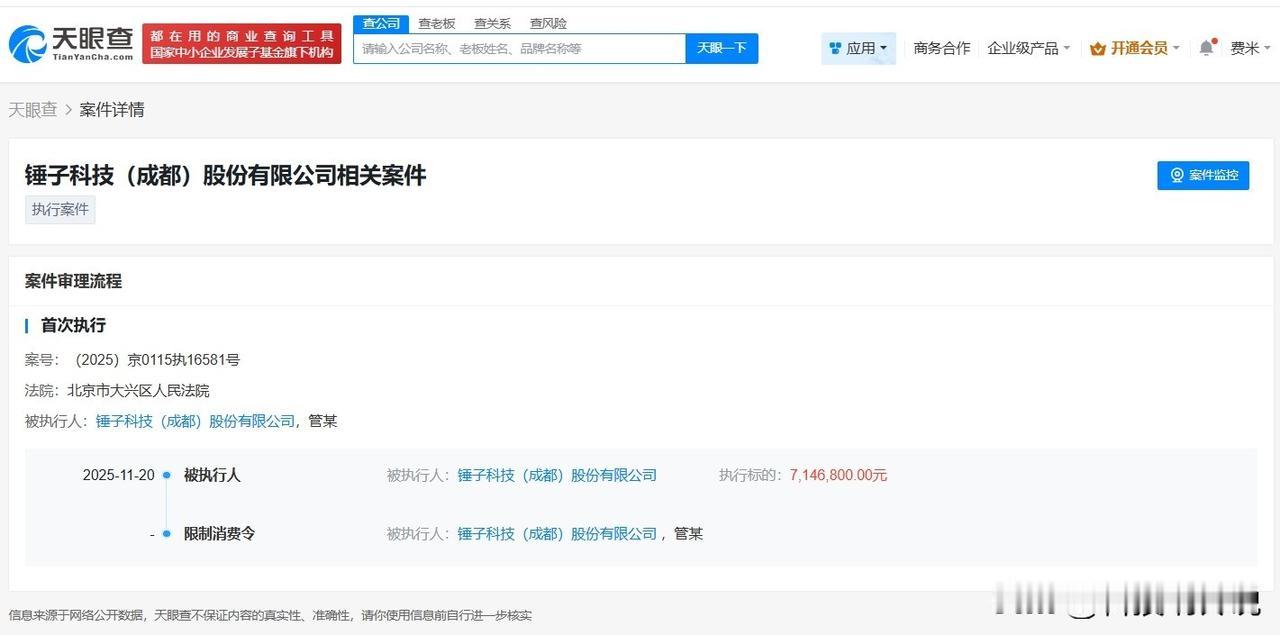Open 锤子科技 link in the 限制消费令 row
The width and height of the screenshot is (1280, 635).
(557, 534)
